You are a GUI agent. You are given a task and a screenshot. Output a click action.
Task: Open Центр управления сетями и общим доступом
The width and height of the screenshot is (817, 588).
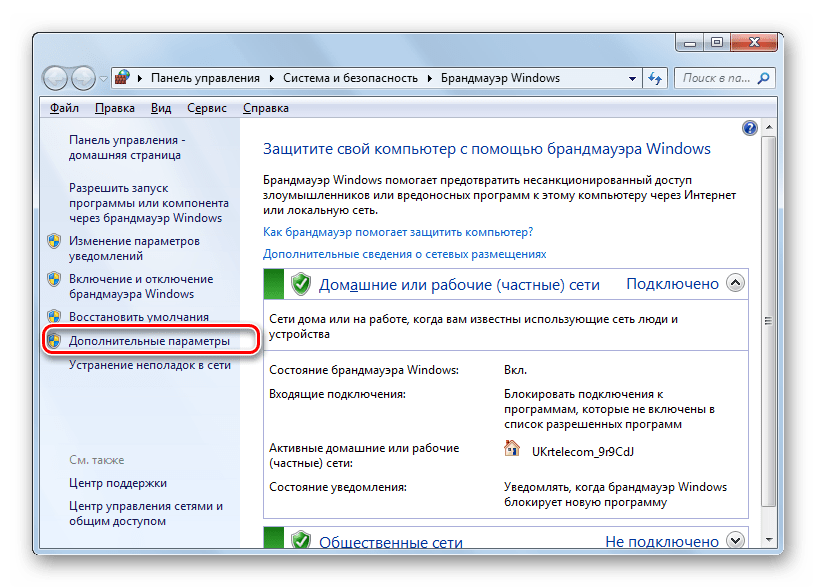tap(146, 513)
